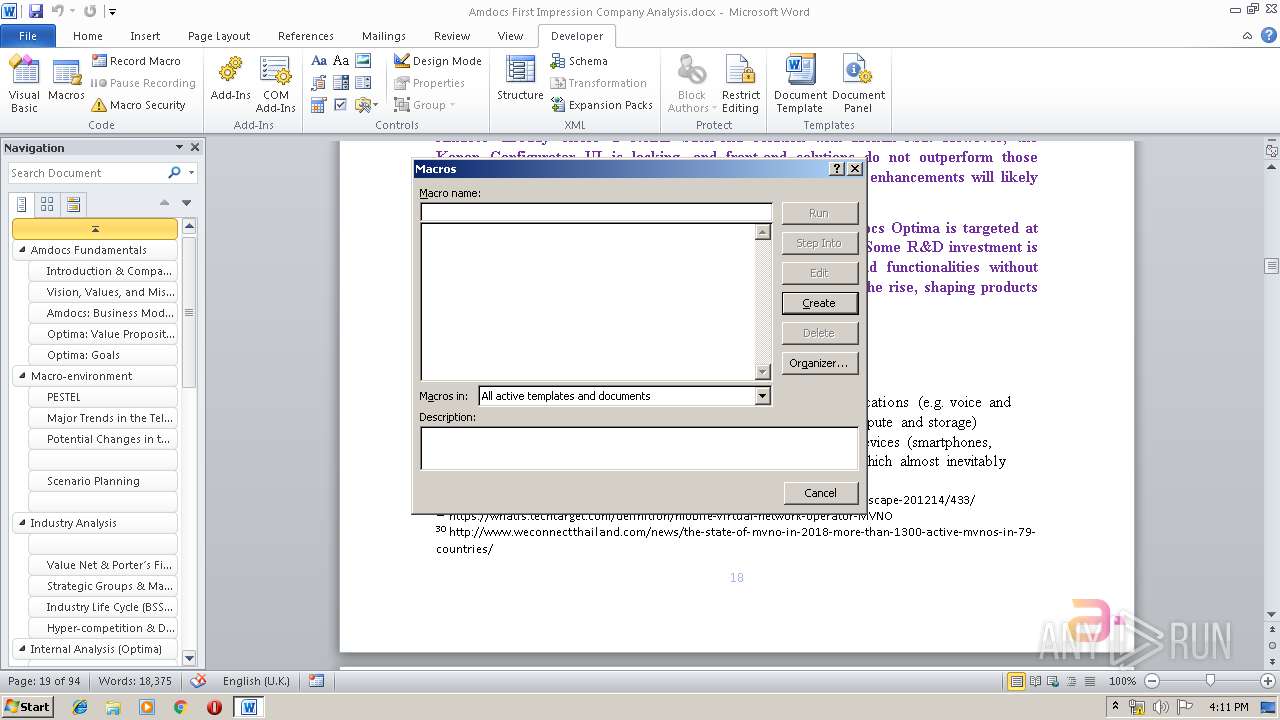Viewport: 1280px width, 720px height.
Task: Collapse Amdocs Fundamentals heading
Action: pos(22,250)
